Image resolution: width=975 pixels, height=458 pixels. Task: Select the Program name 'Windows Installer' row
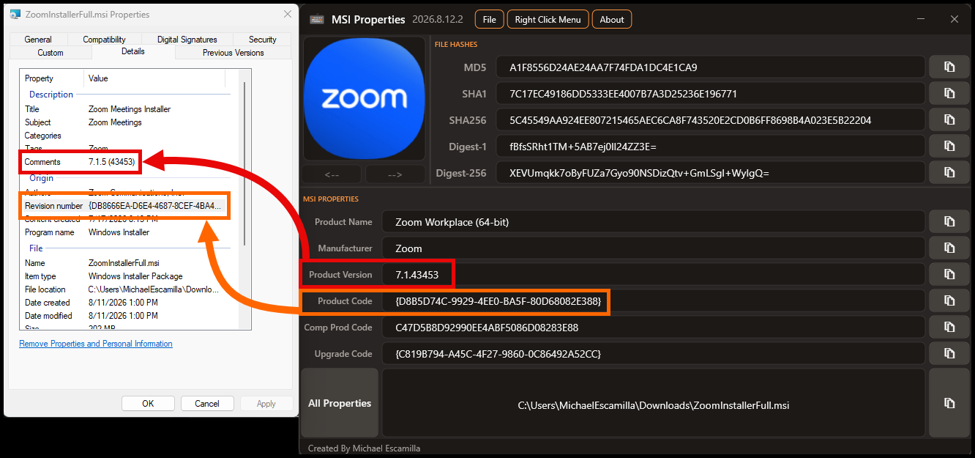click(127, 232)
